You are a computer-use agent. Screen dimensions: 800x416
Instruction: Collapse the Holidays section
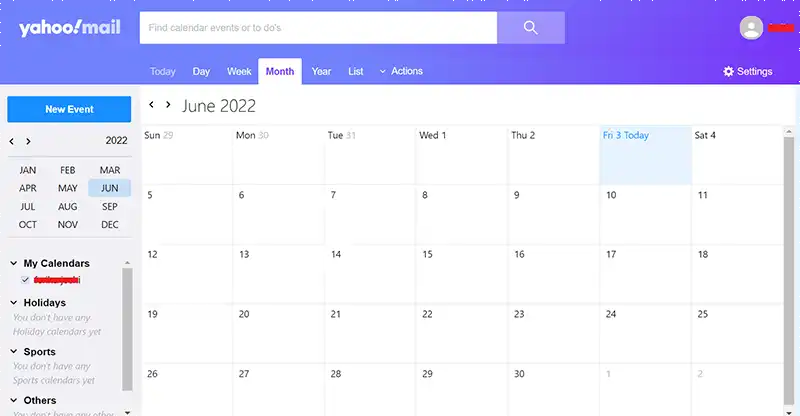point(14,303)
